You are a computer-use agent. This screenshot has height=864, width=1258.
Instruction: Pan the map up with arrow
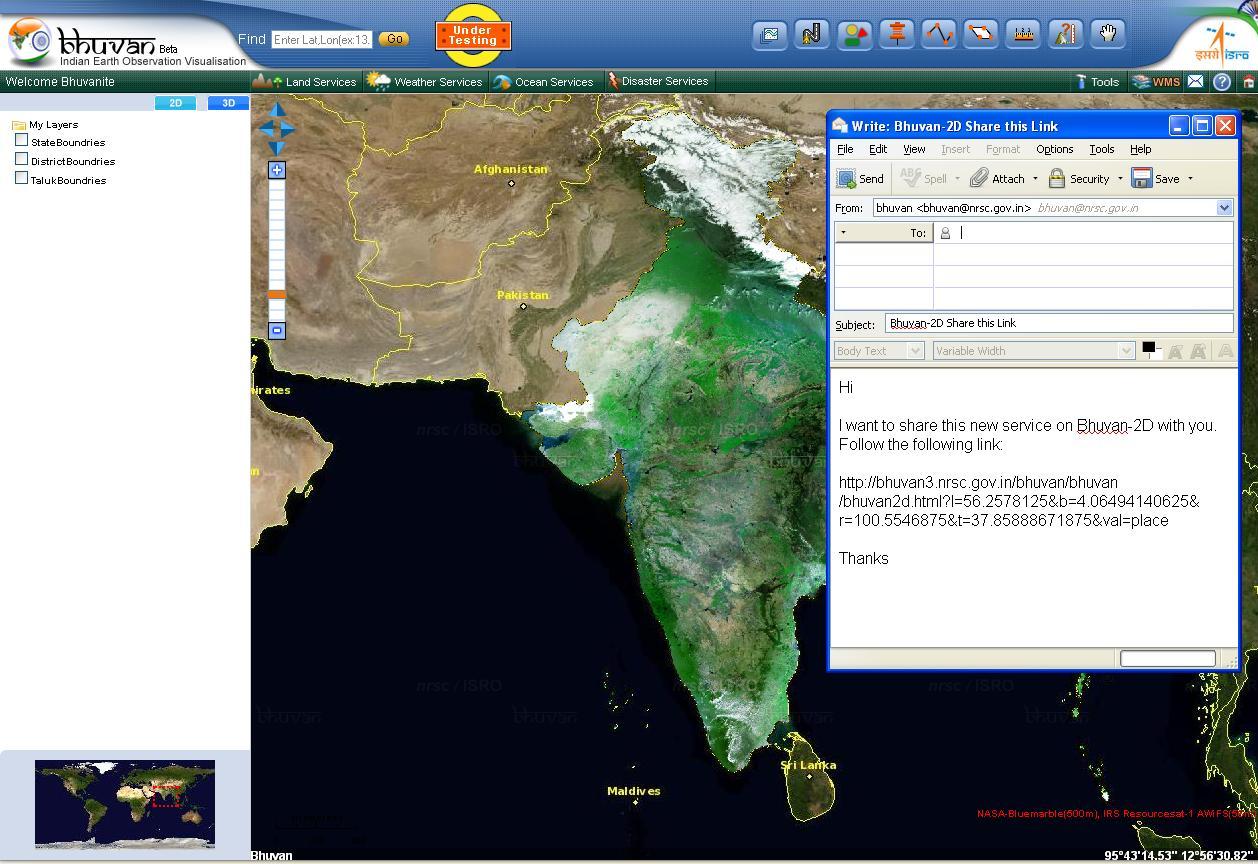(278, 110)
